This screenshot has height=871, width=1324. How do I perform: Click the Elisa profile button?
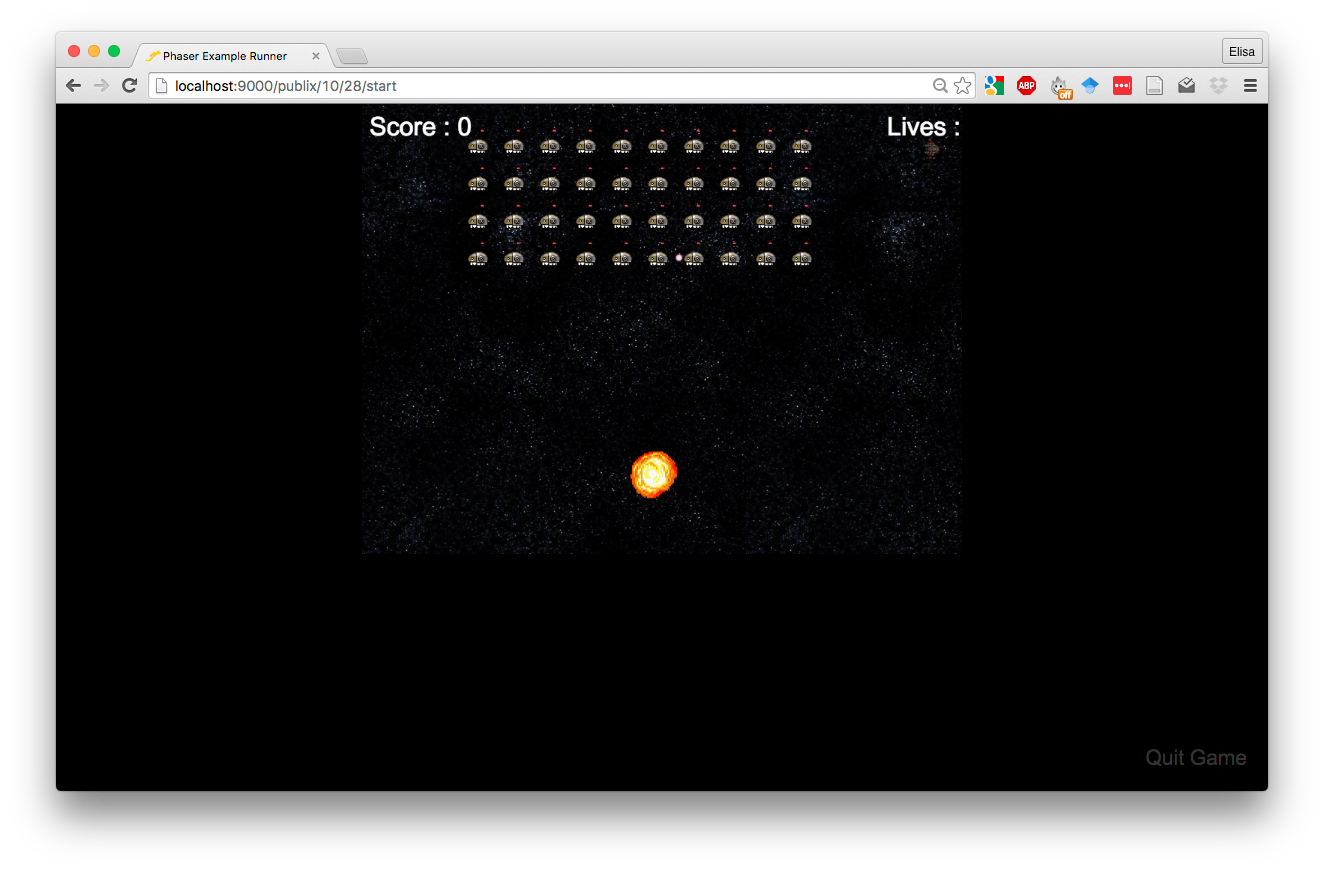tap(1242, 52)
